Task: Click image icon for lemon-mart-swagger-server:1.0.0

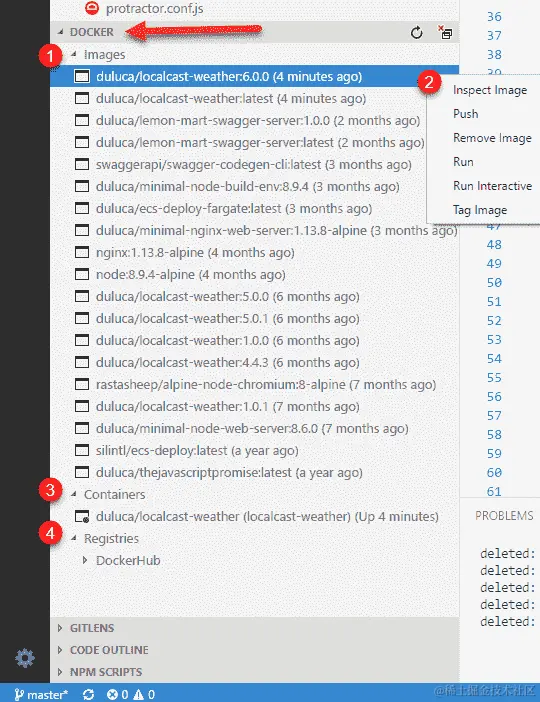Action: pos(82,120)
